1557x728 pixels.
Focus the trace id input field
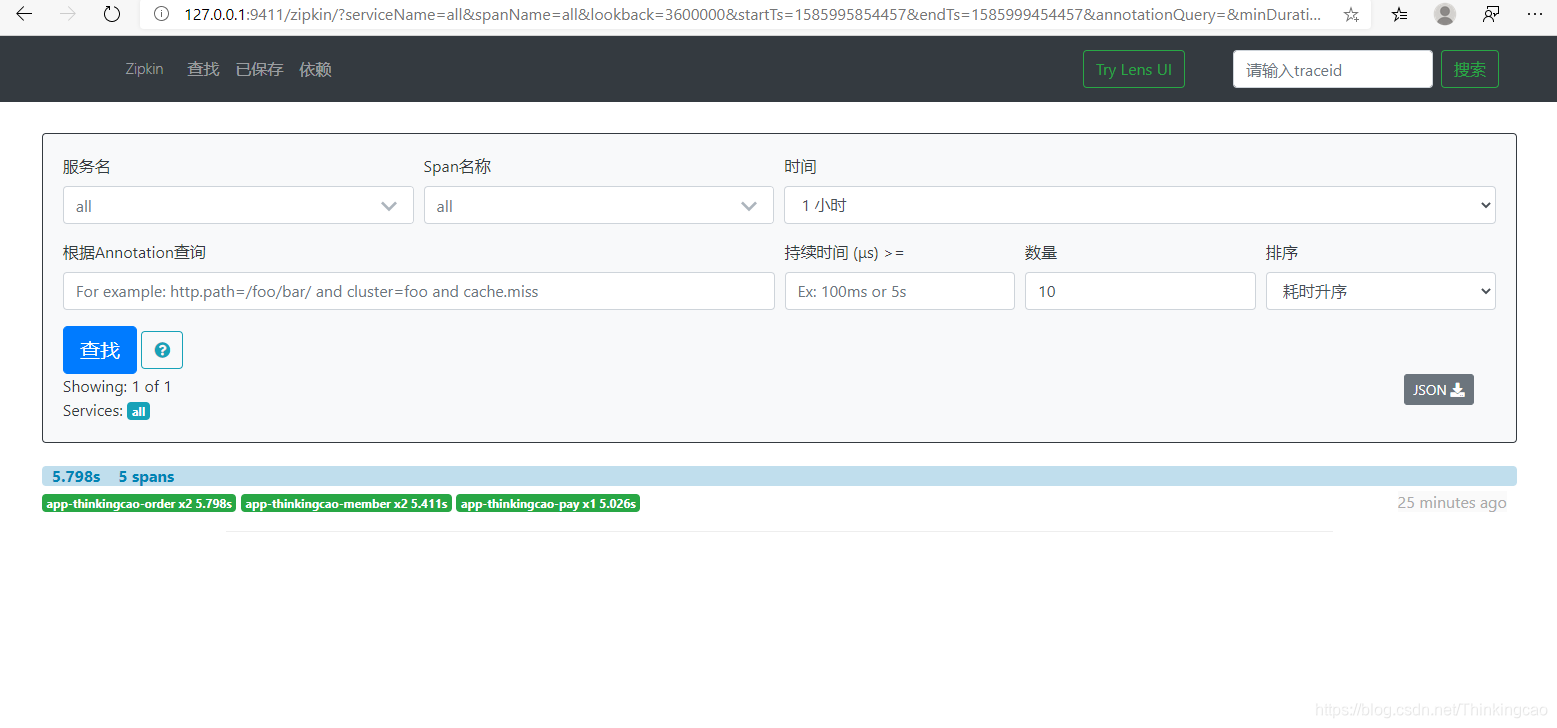1333,69
